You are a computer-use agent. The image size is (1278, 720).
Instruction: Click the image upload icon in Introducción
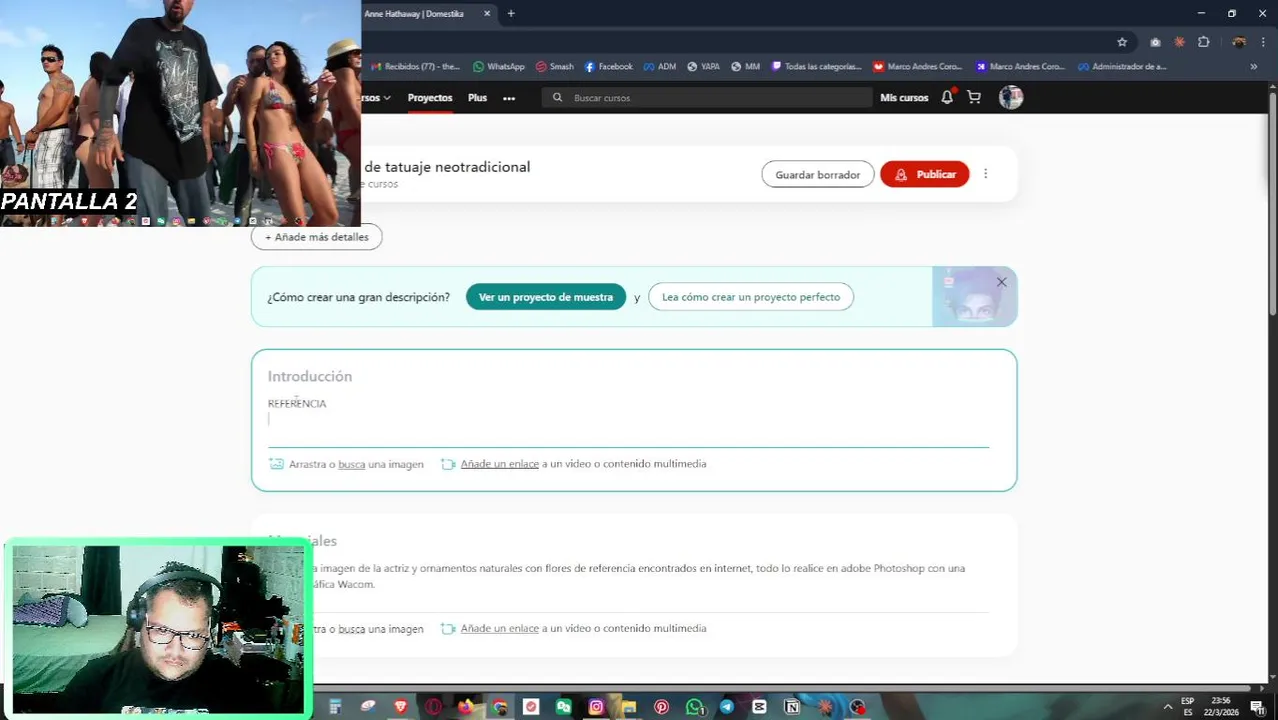click(277, 464)
